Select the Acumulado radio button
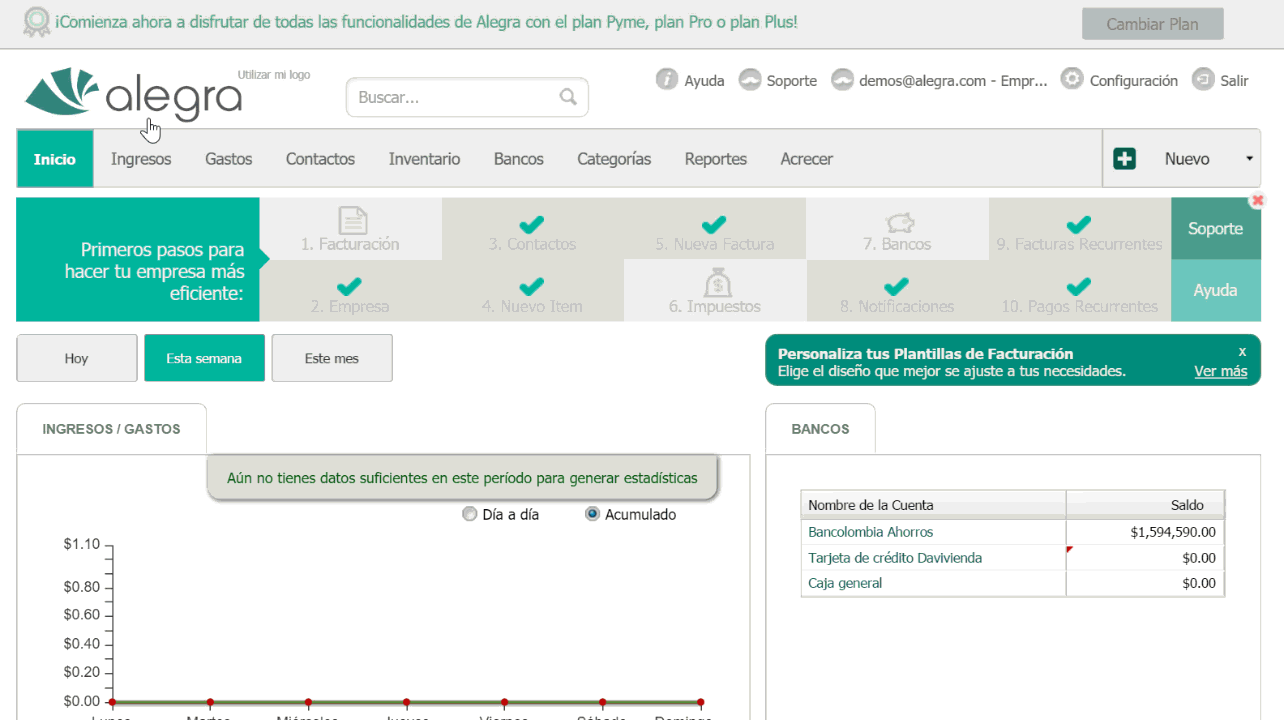Viewport: 1284px width, 720px height. coord(592,514)
